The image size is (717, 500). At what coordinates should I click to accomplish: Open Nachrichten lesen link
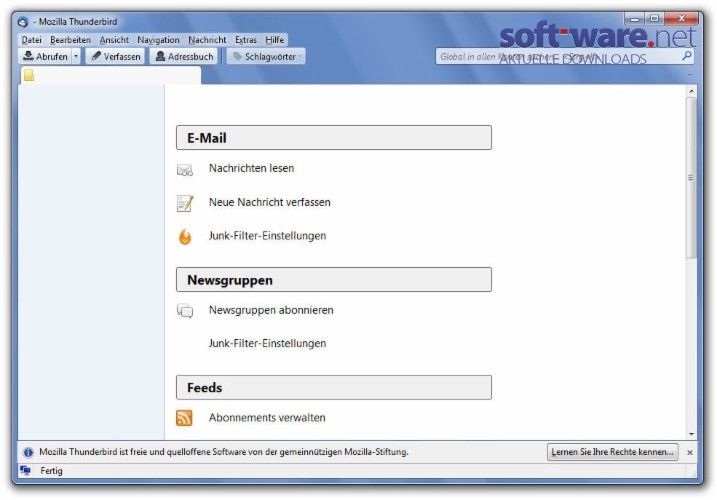click(x=251, y=168)
